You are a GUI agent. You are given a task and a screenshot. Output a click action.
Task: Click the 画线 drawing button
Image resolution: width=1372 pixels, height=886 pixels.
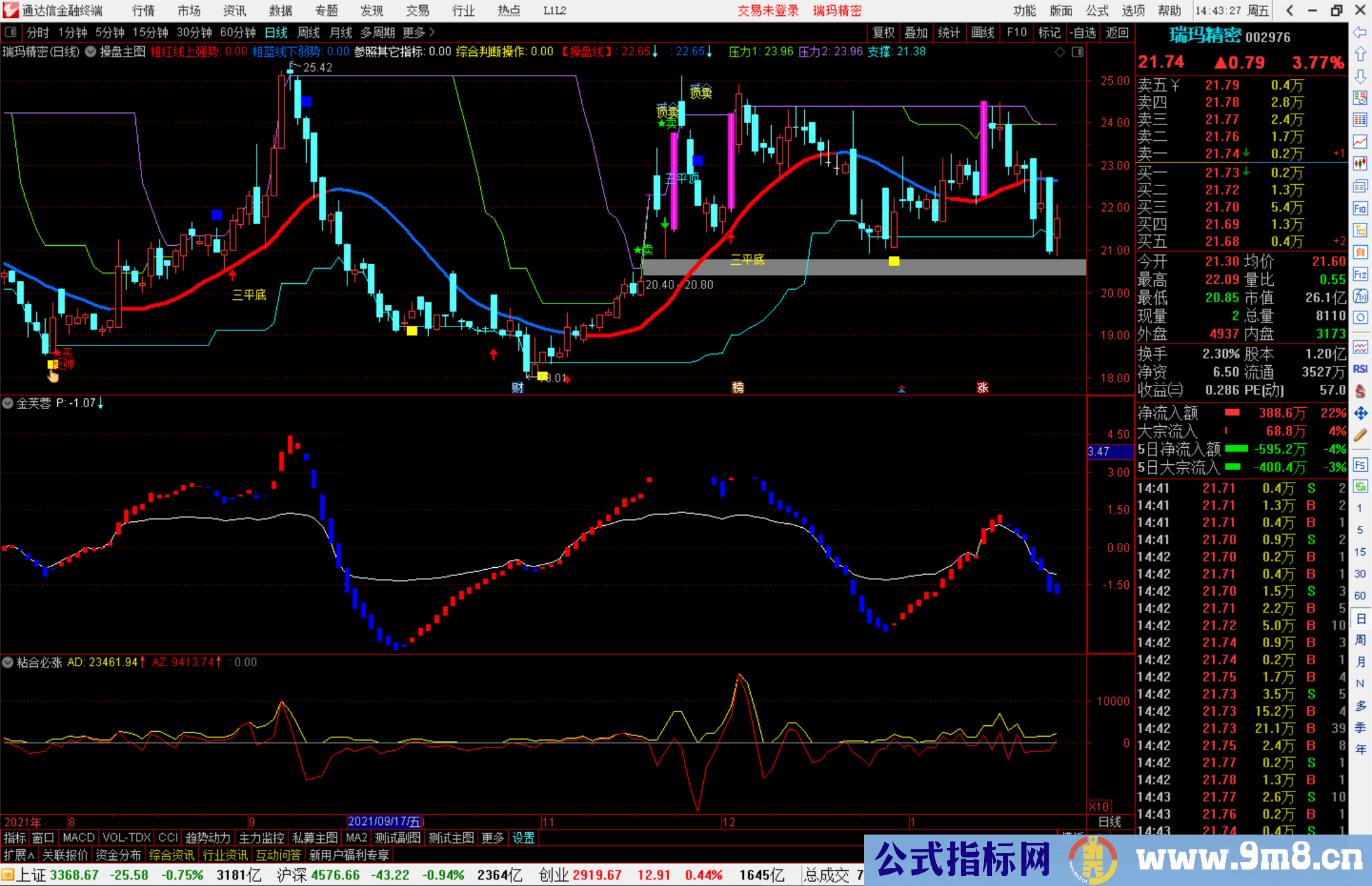click(x=983, y=32)
